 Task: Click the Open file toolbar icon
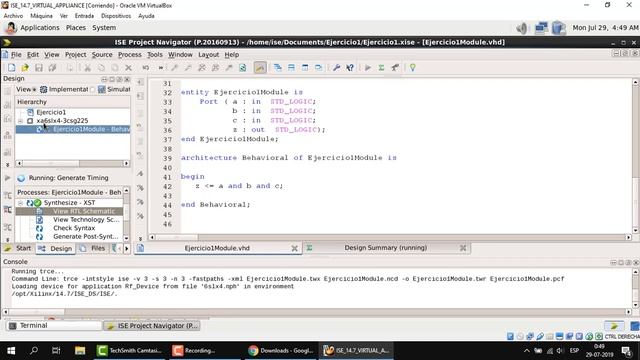point(25,68)
